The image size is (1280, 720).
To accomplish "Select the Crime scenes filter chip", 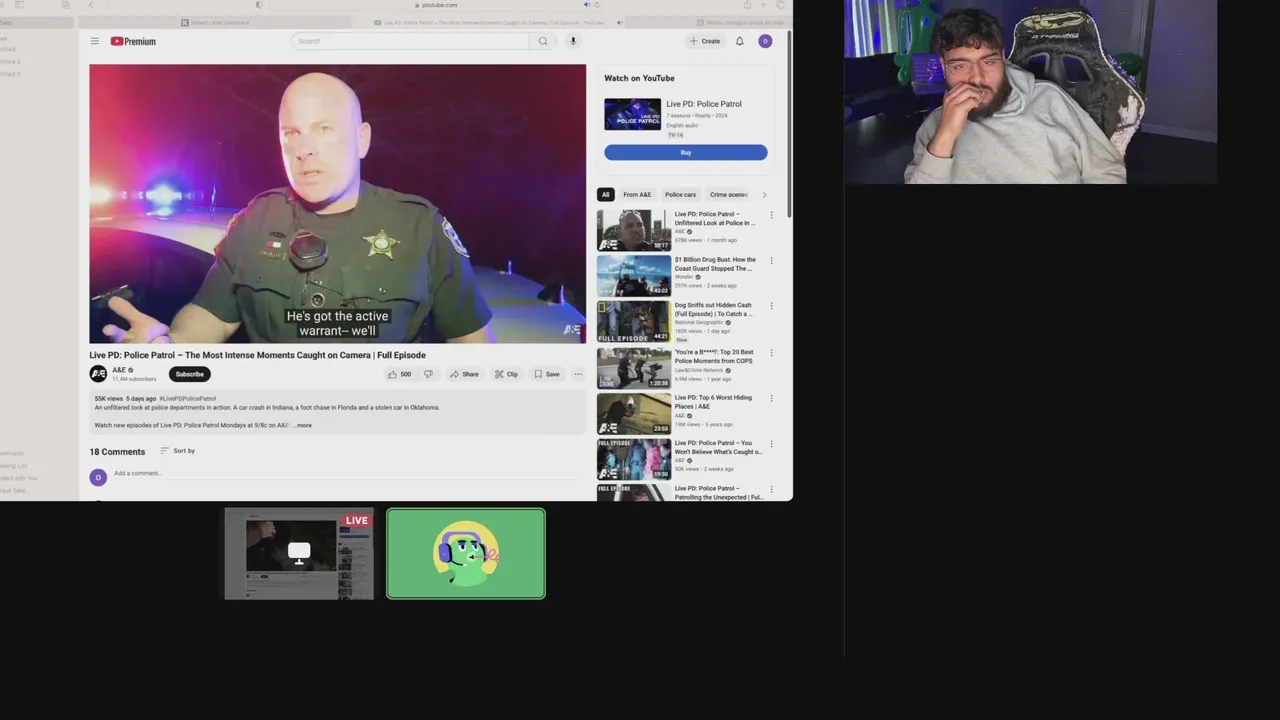I will (x=728, y=195).
